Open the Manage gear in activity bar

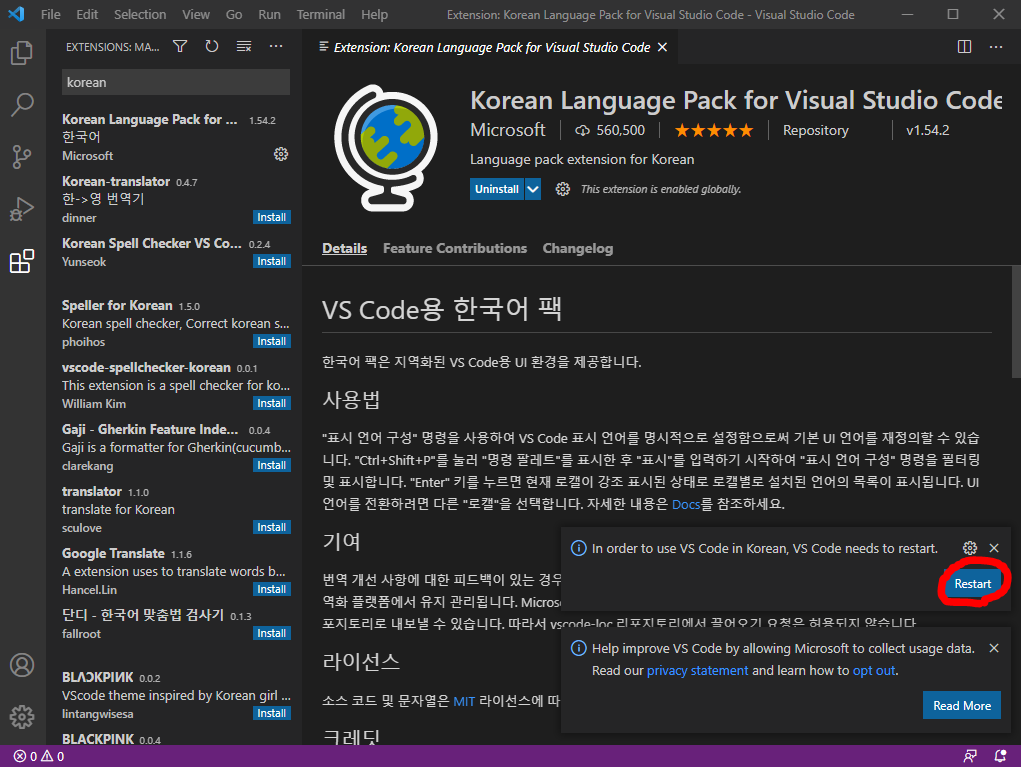(22, 717)
